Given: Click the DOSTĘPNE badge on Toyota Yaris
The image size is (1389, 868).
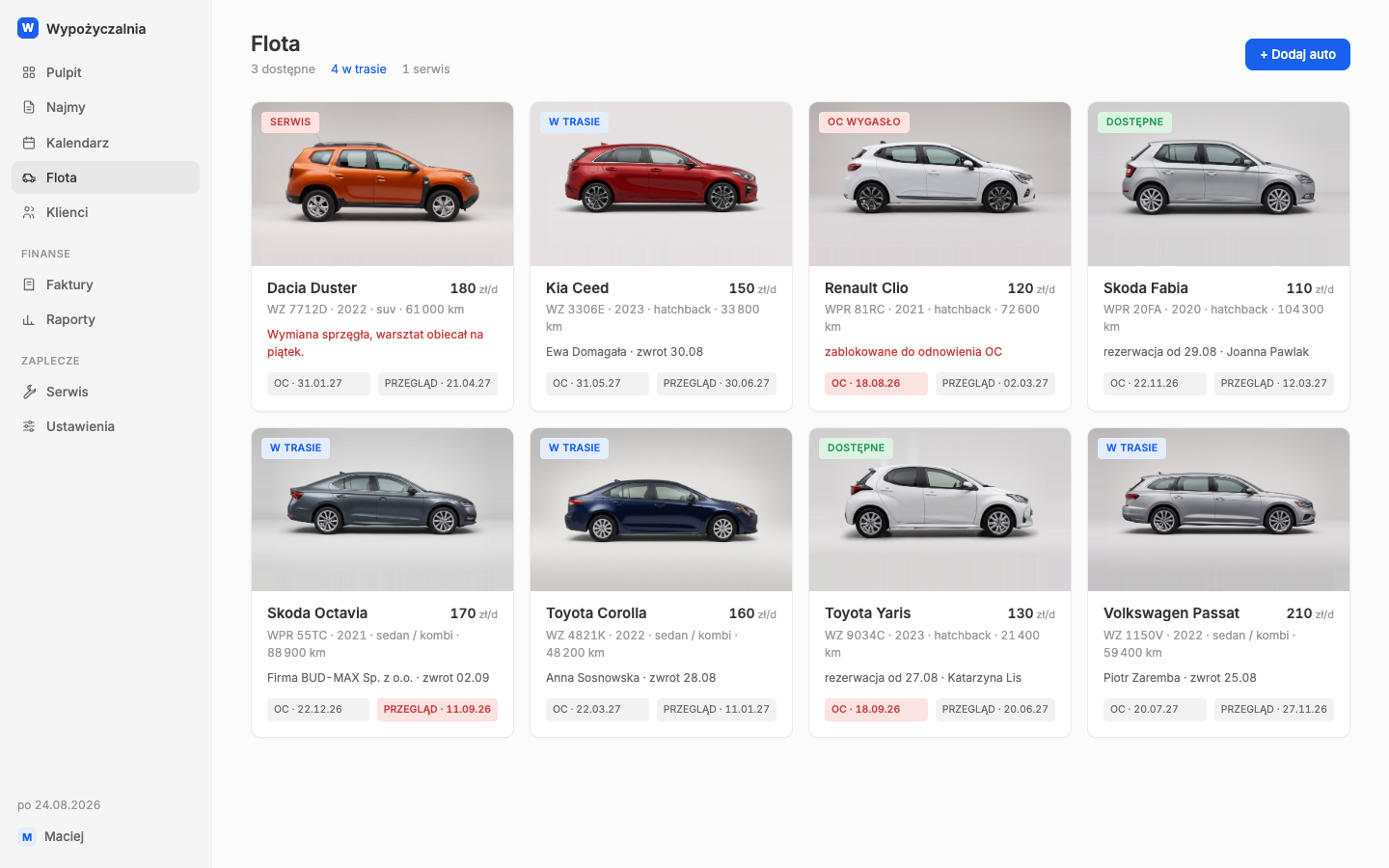Looking at the screenshot, I should [856, 448].
